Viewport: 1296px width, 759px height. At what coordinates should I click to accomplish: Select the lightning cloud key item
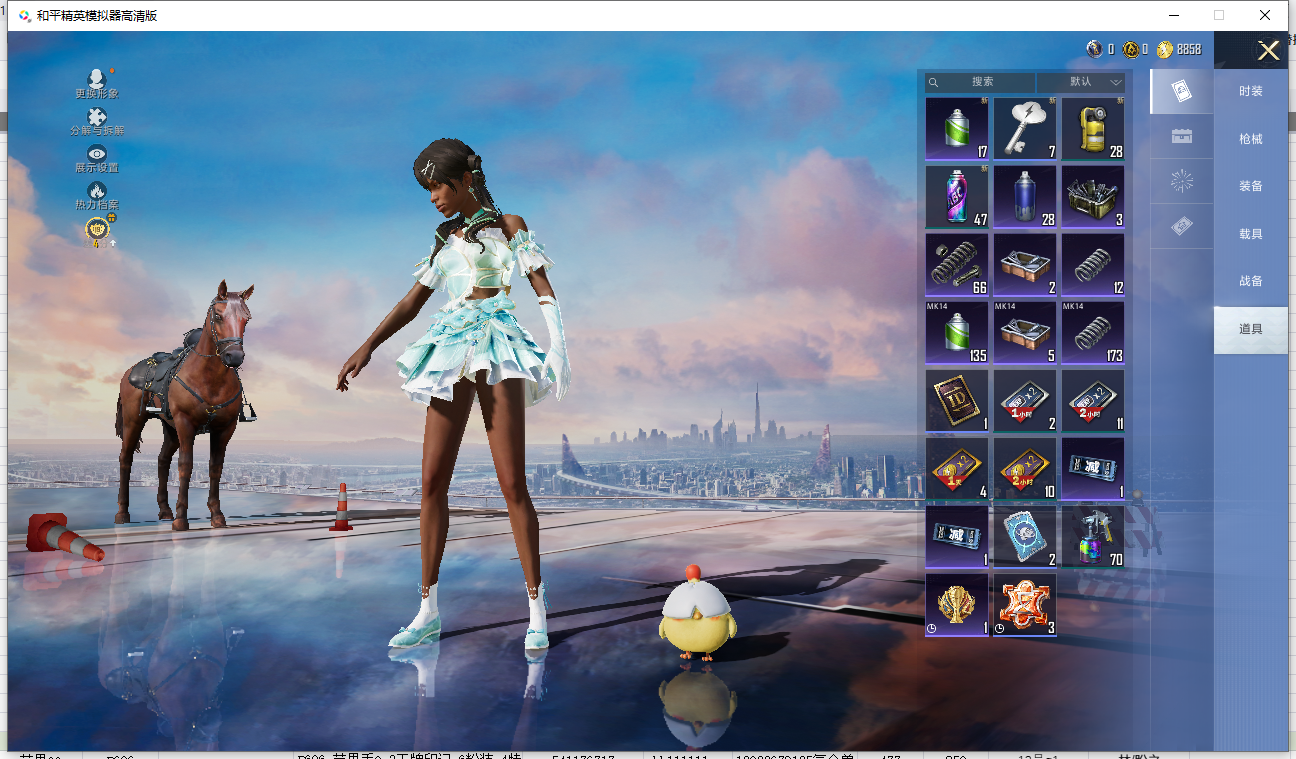click(1024, 129)
